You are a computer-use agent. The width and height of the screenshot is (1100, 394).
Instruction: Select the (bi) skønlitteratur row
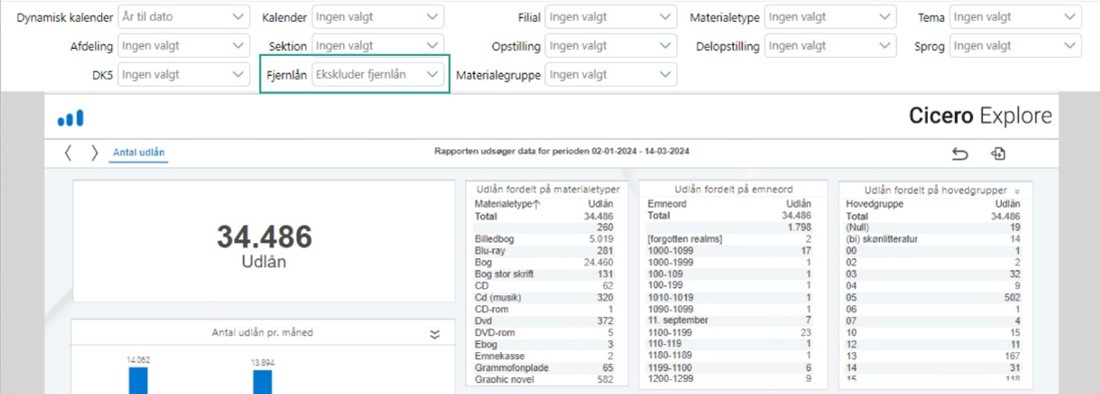tap(933, 239)
